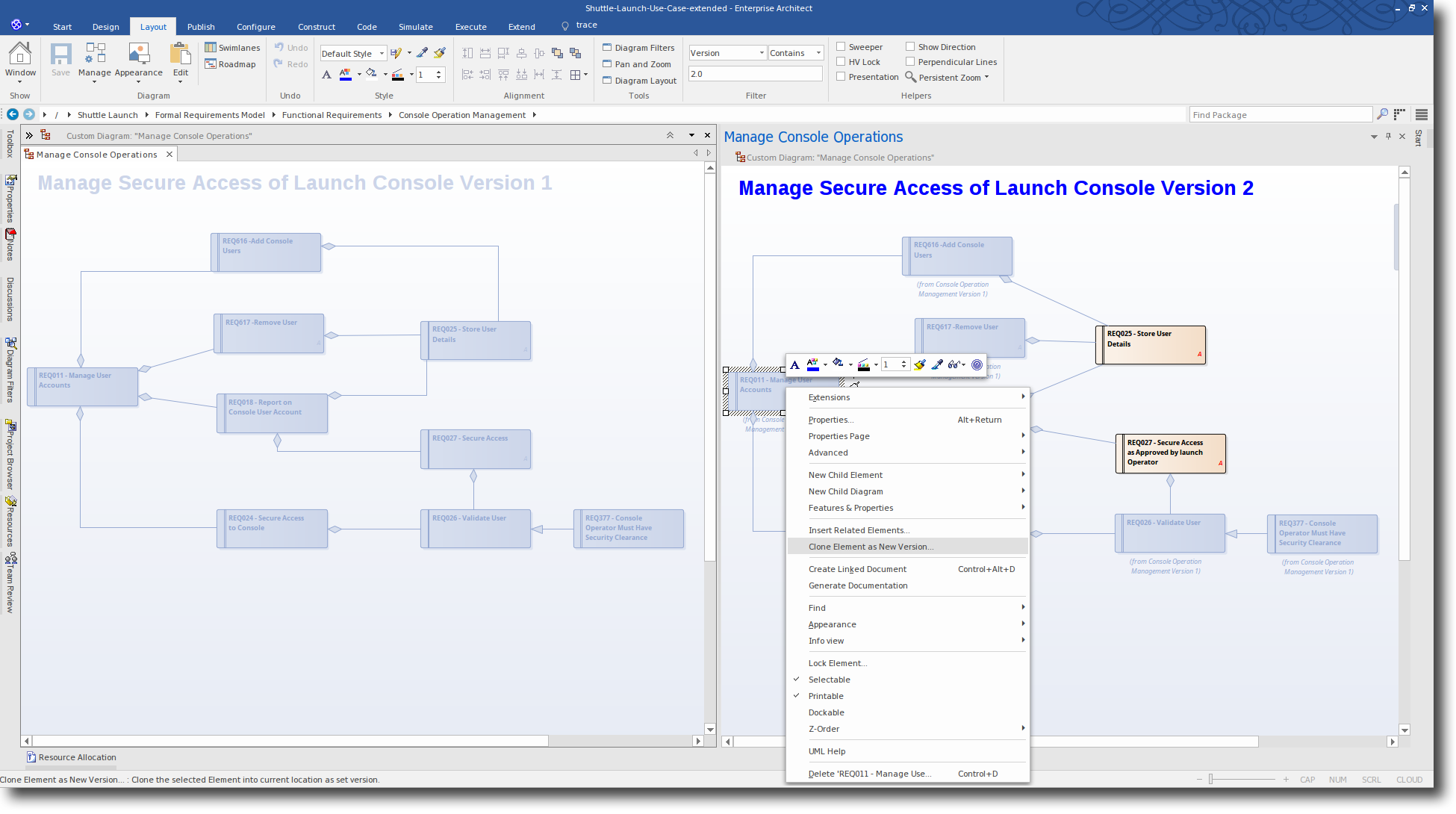1456x814 pixels.
Task: Click the ribbon font style 'A' icon
Action: point(326,75)
